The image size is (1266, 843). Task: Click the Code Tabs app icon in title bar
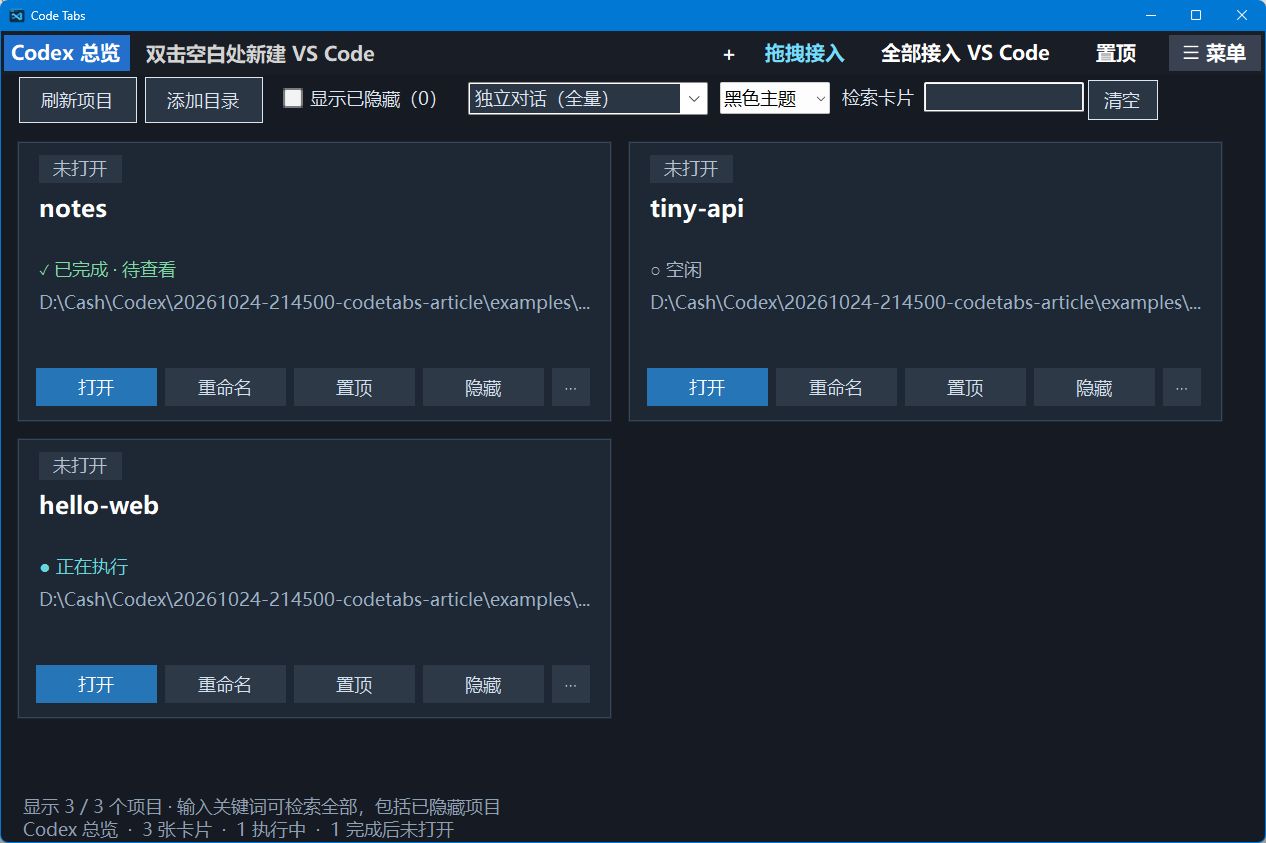[x=17, y=15]
